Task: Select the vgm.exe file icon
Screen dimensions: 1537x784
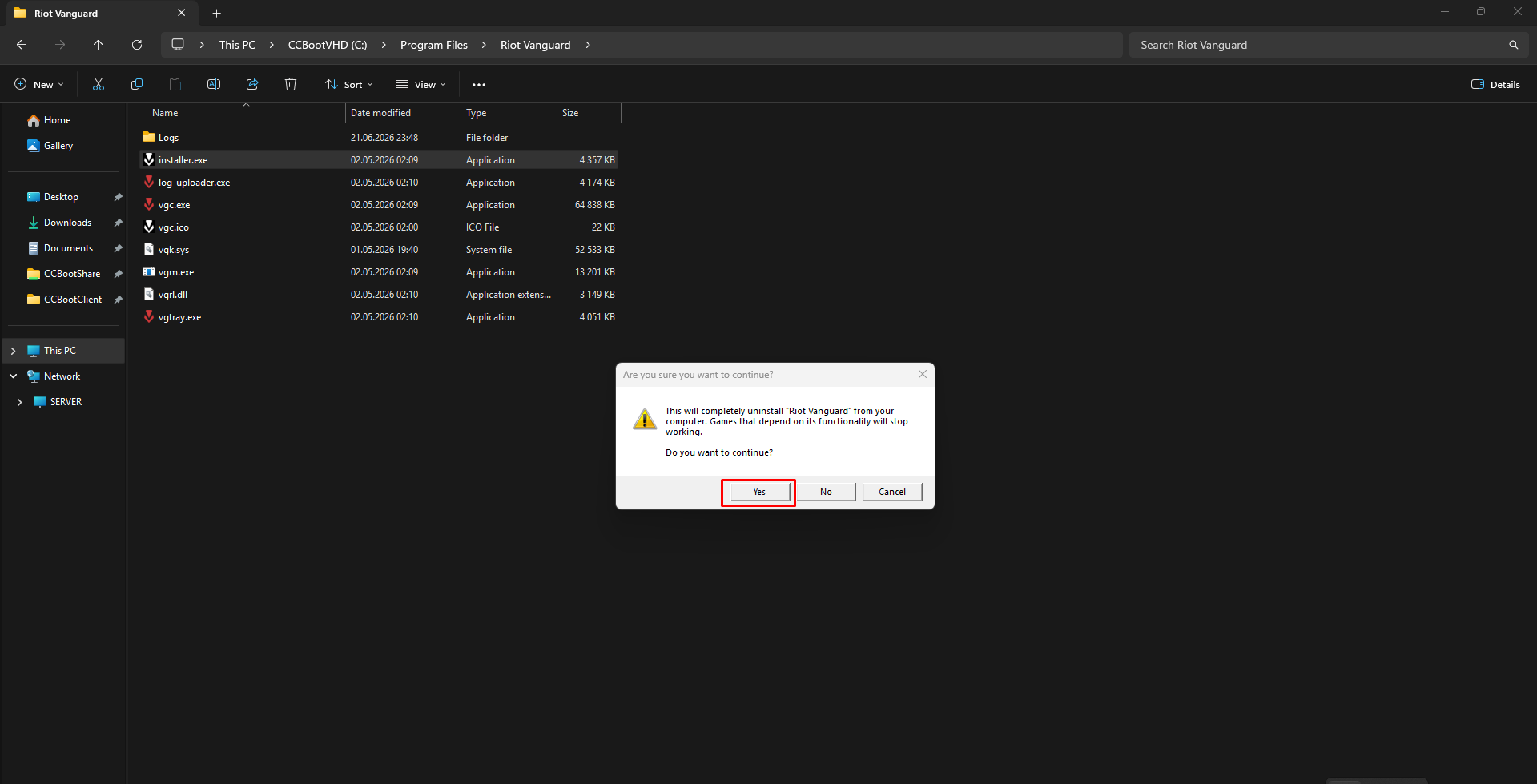Action: (x=149, y=271)
